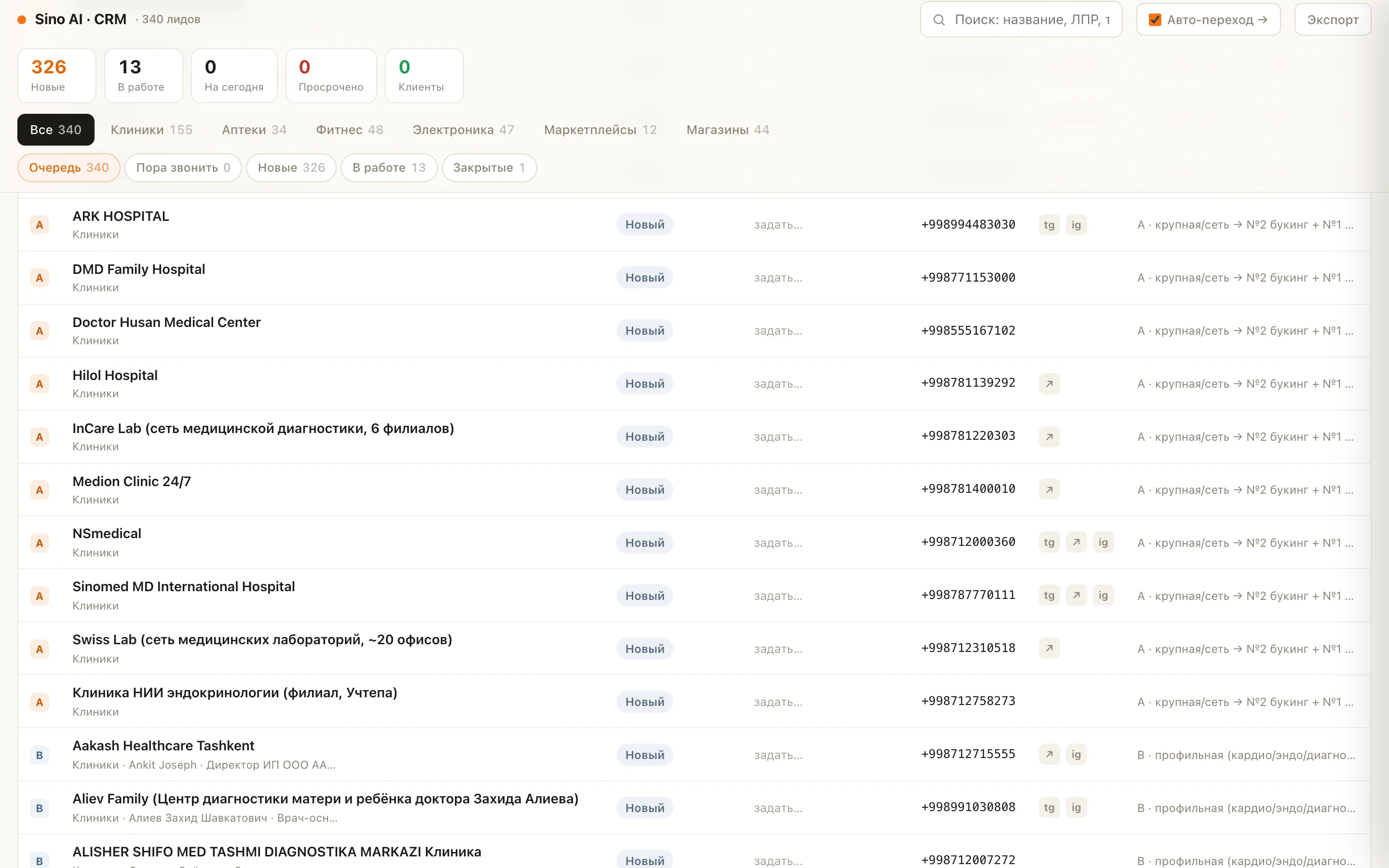Image resolution: width=1389 pixels, height=868 pixels.
Task: Open website arrow for NSmedical
Action: [x=1076, y=542]
